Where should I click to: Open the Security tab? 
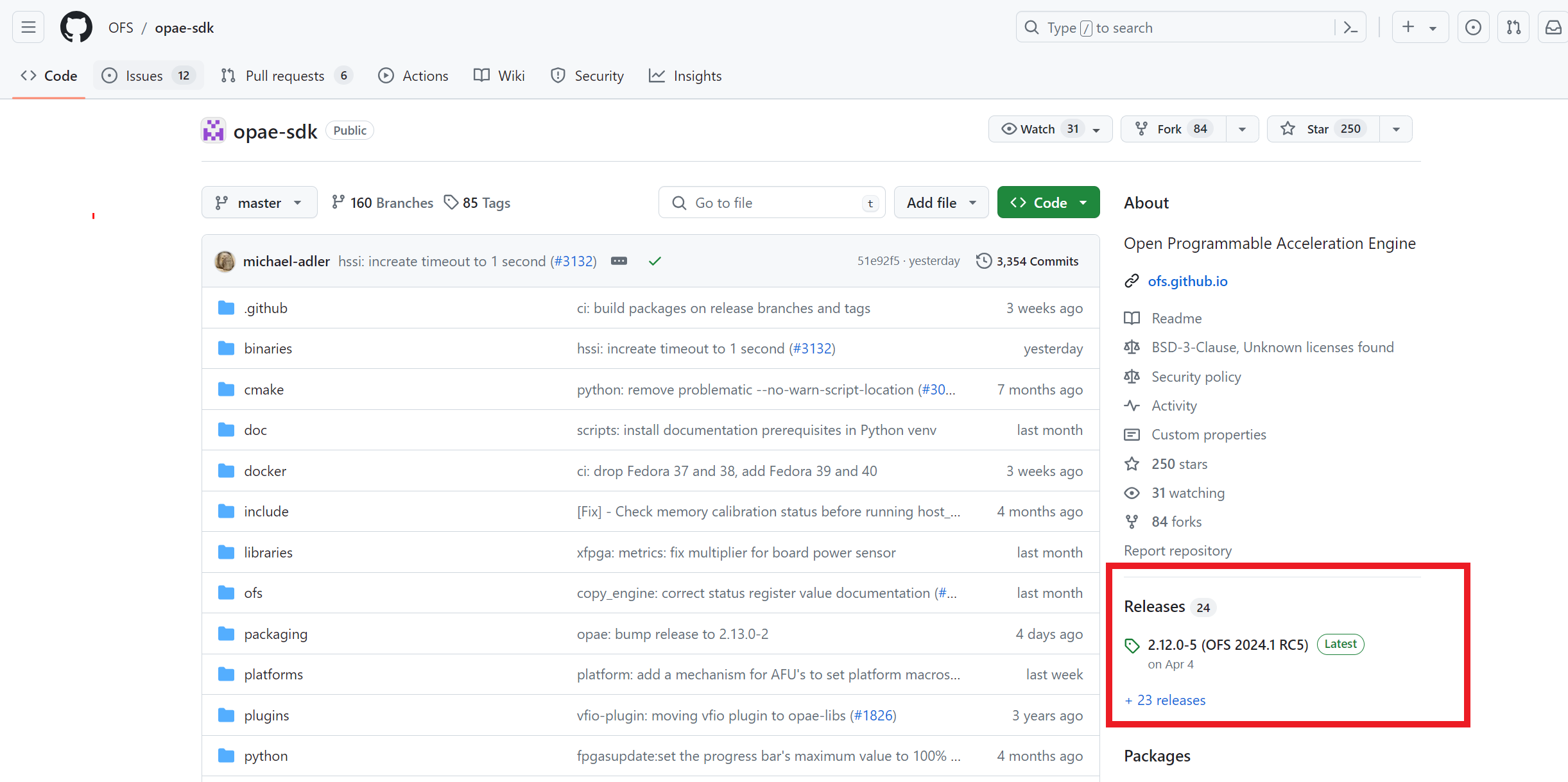pos(587,76)
